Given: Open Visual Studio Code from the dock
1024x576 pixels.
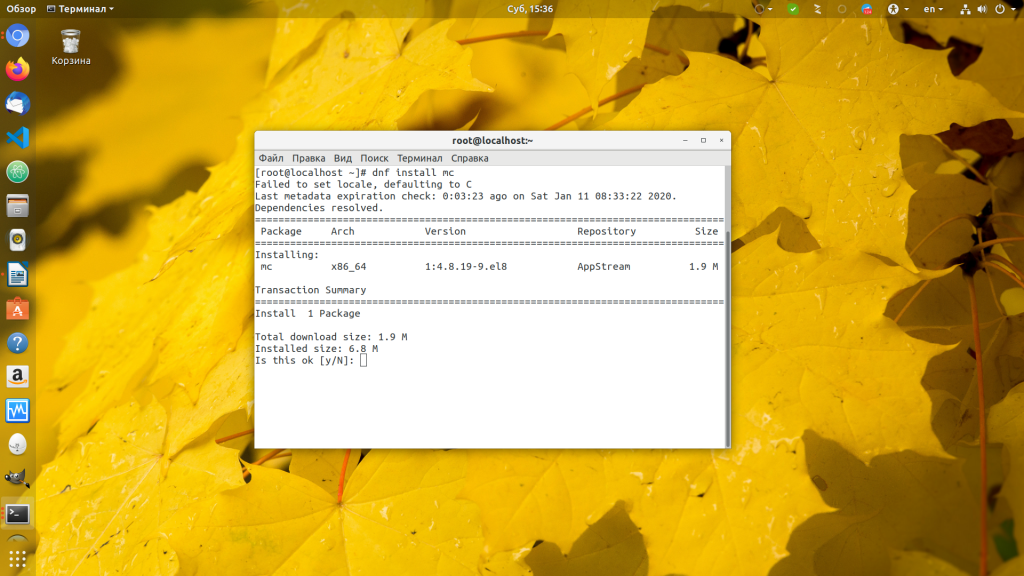Looking at the screenshot, I should [x=17, y=138].
